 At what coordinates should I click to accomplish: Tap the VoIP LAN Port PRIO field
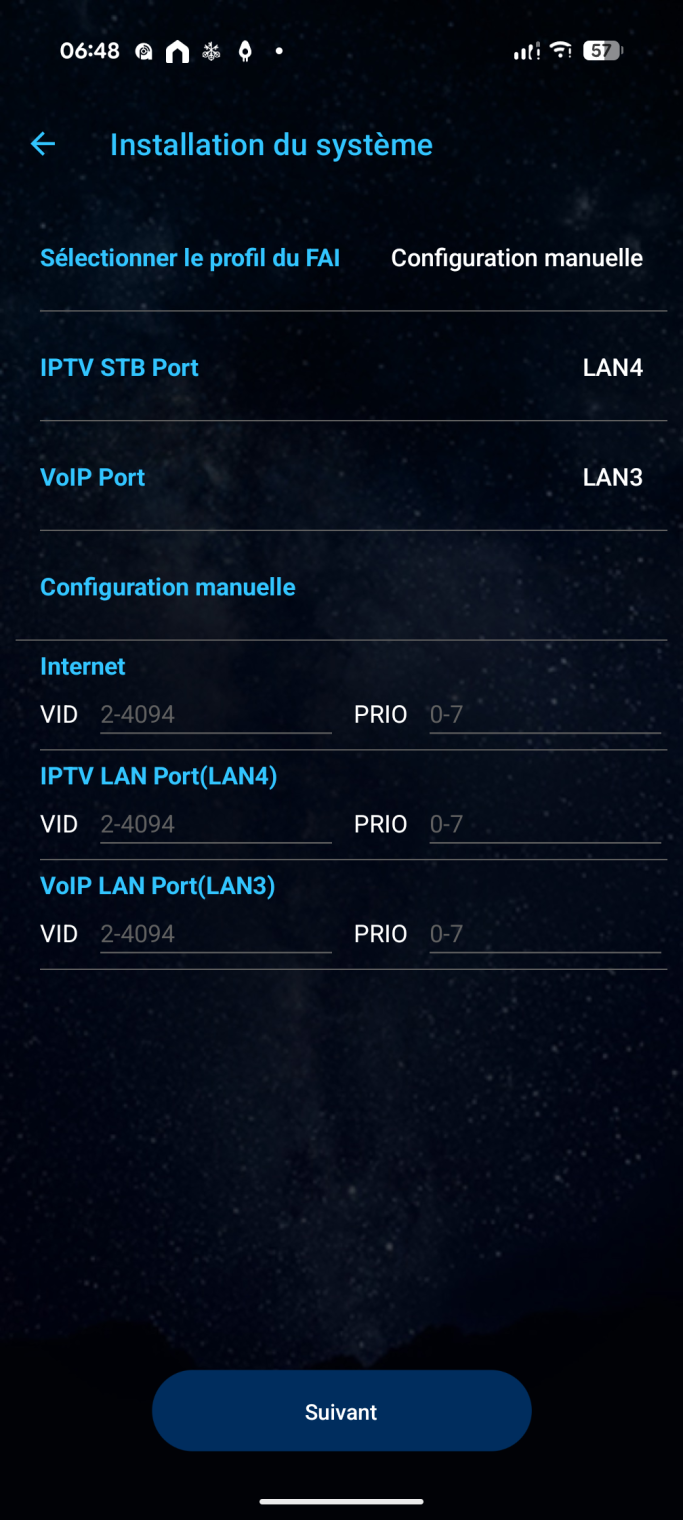544,934
